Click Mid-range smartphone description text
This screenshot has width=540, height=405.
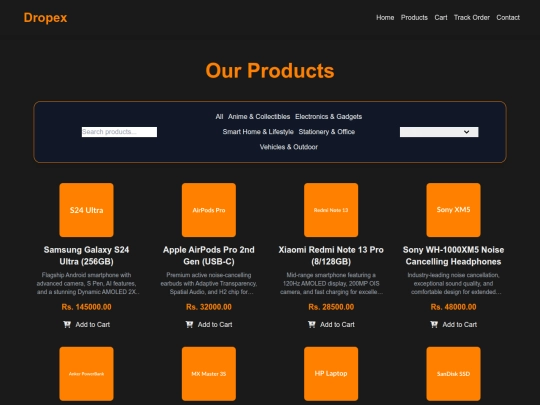coord(331,283)
